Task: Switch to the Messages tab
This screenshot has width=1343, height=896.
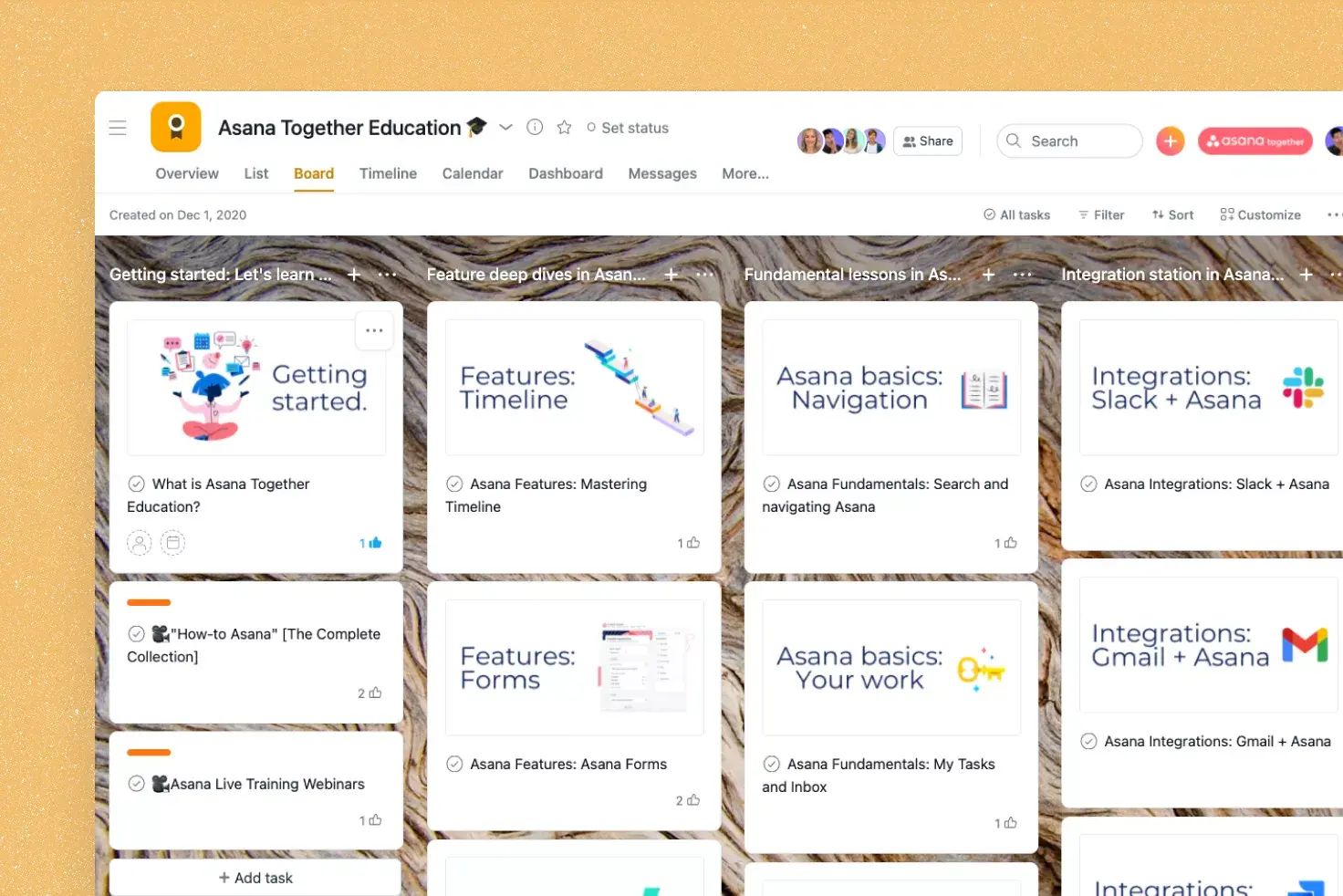Action: tap(662, 173)
